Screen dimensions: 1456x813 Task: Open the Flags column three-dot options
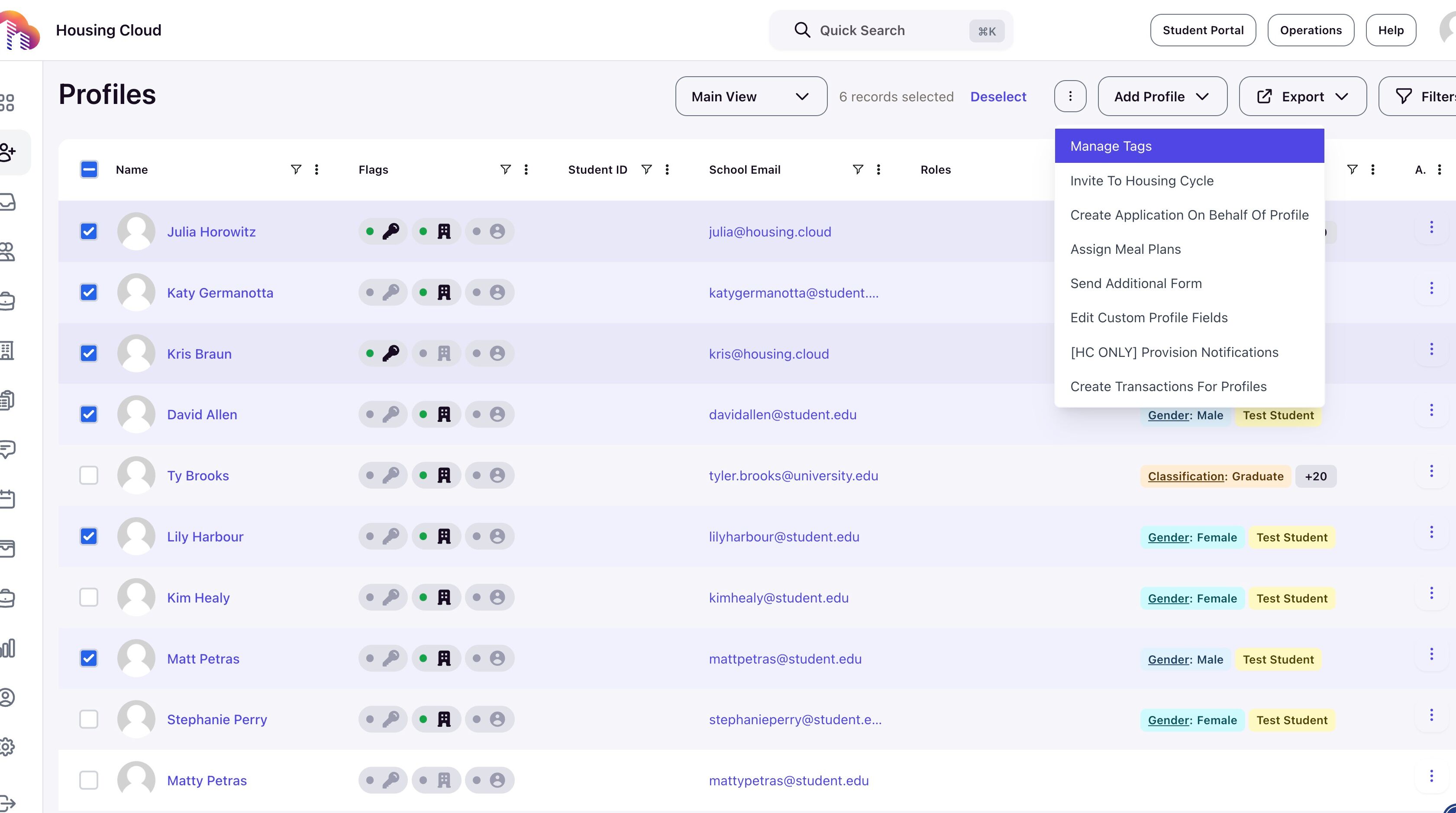[x=526, y=170]
